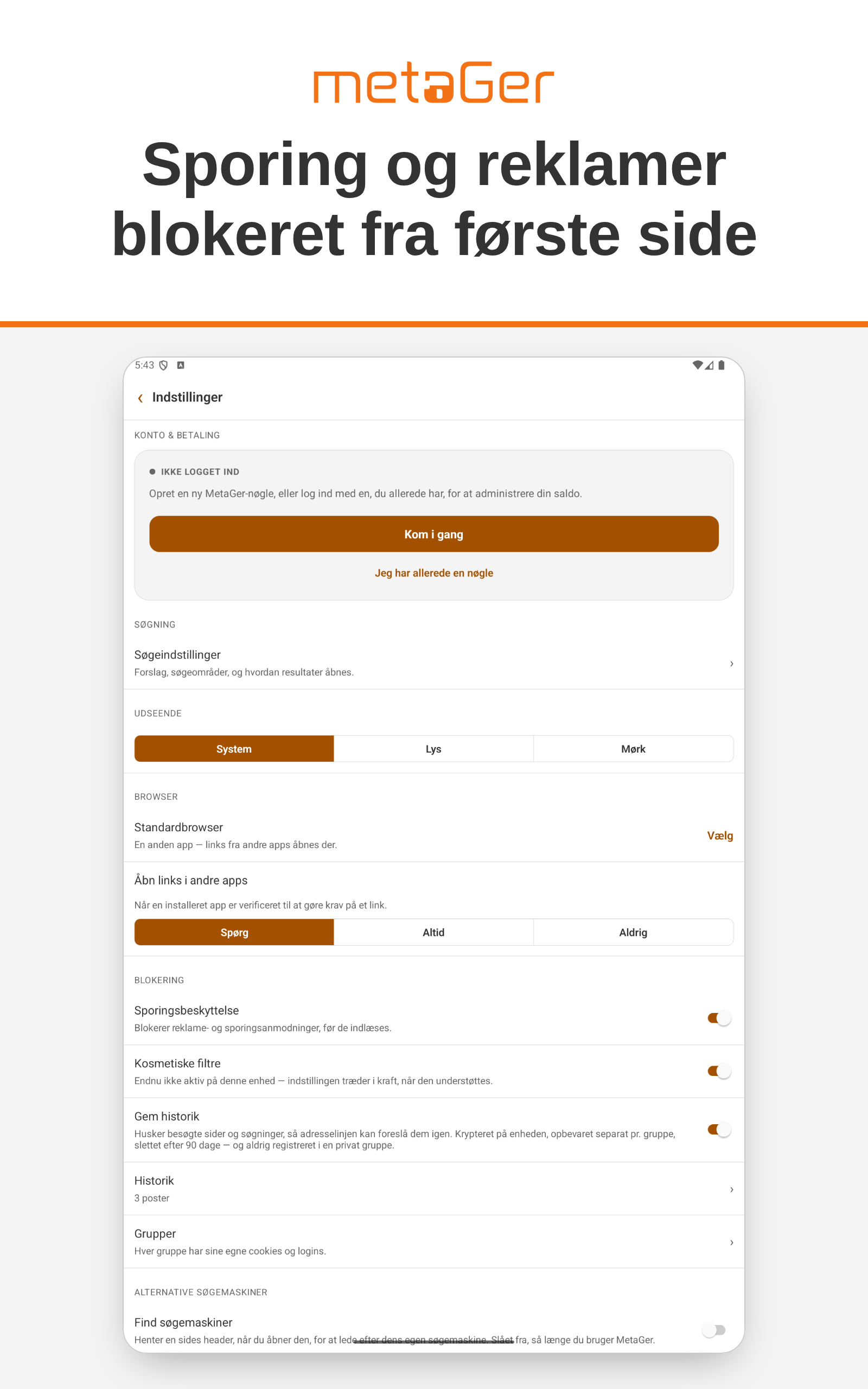The width and height of the screenshot is (868, 1389).
Task: Select the Lys appearance option
Action: pyautogui.click(x=434, y=749)
